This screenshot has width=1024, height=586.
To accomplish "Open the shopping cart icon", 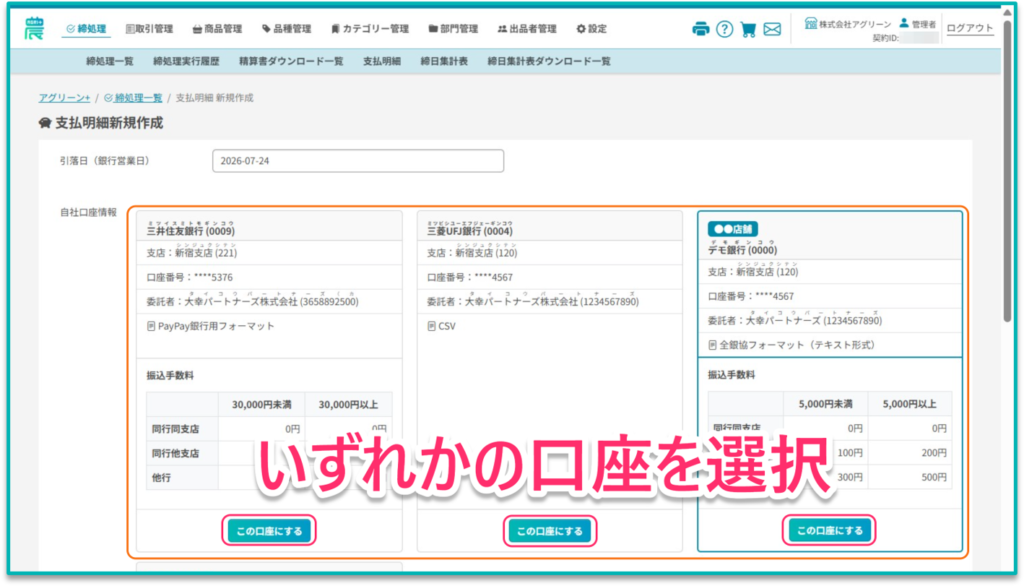I will 748,29.
